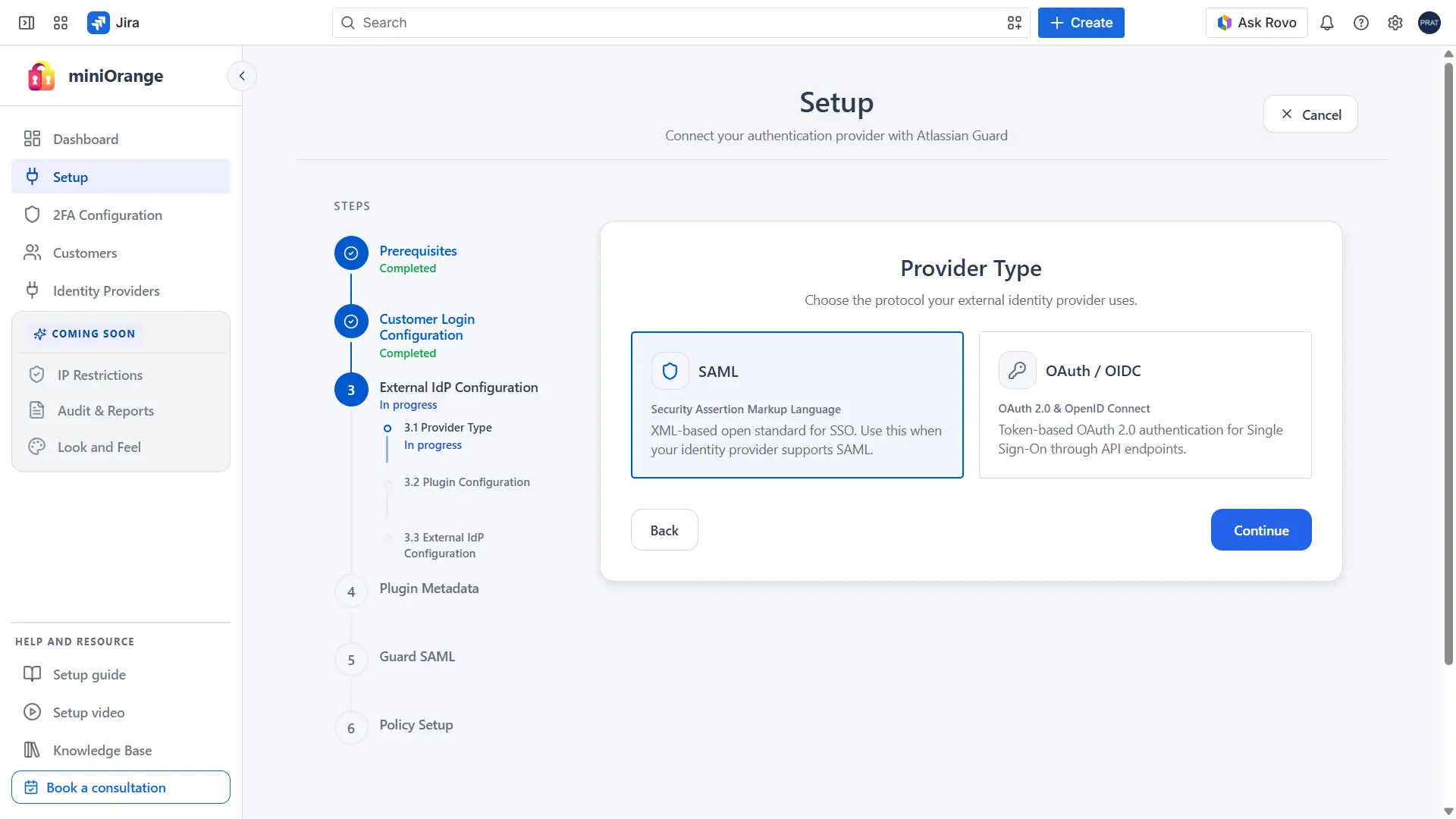Collapse the miniOrange sidebar chevron
The height and width of the screenshot is (819, 1456).
[242, 76]
